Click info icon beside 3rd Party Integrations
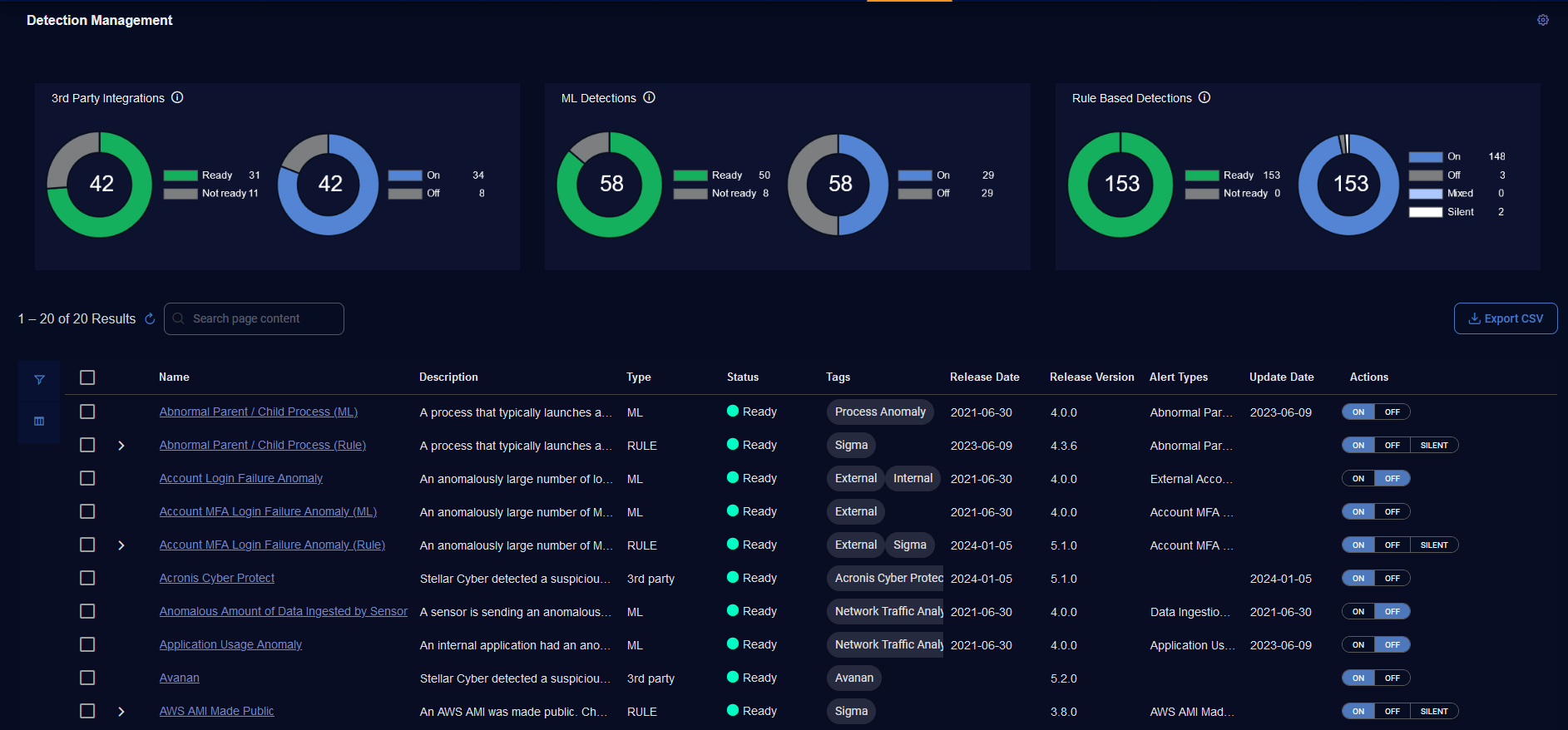Screen dimensions: 1568x730 (177, 98)
